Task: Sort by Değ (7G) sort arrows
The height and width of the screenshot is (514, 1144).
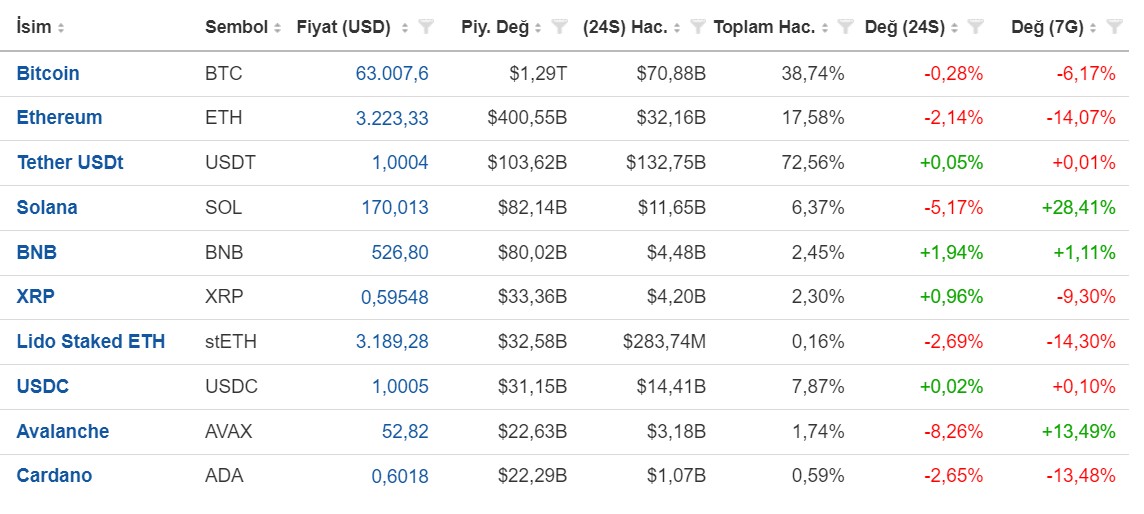Action: tap(1093, 28)
